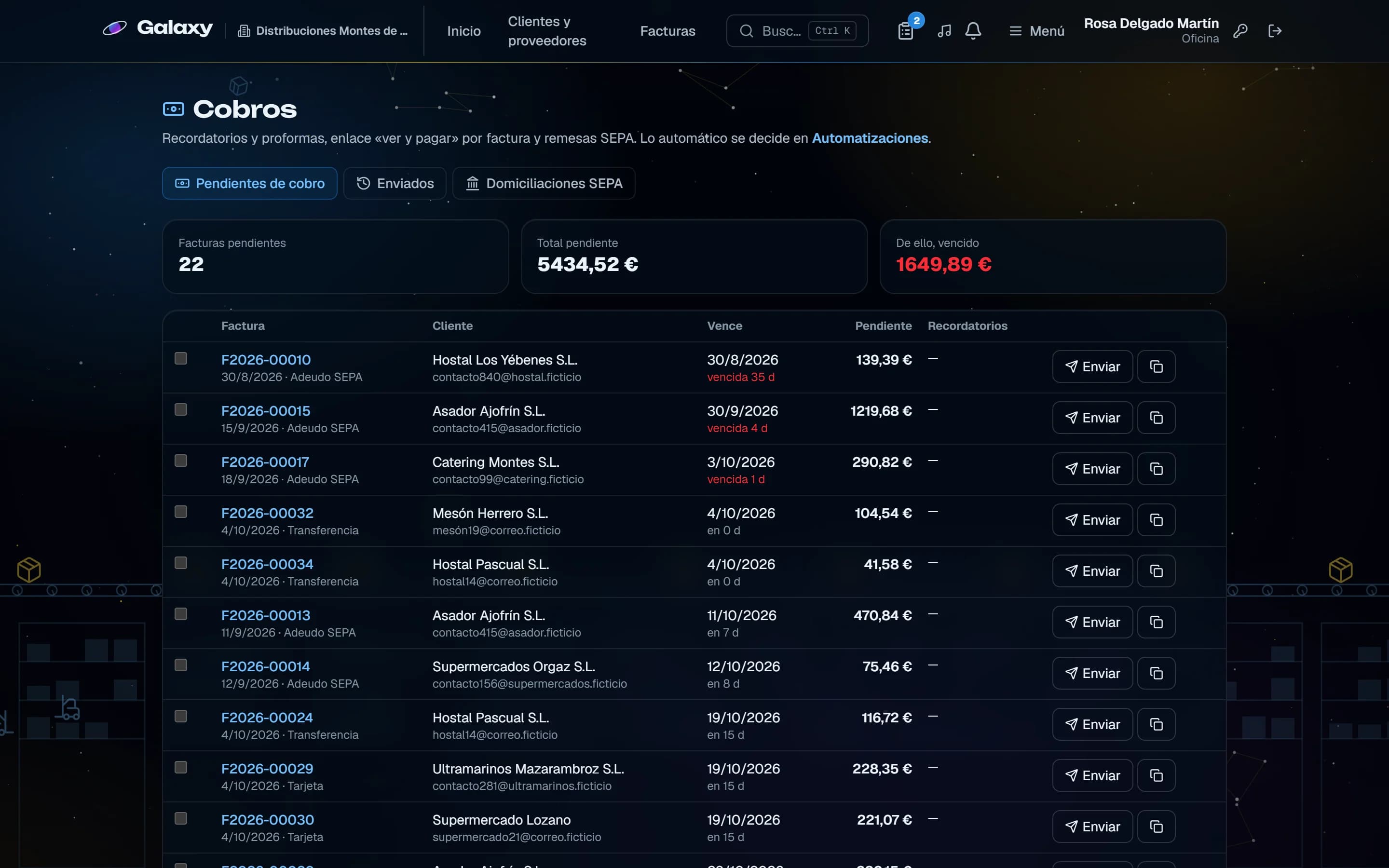
Task: Open invoice F2026-00034
Action: (x=267, y=564)
